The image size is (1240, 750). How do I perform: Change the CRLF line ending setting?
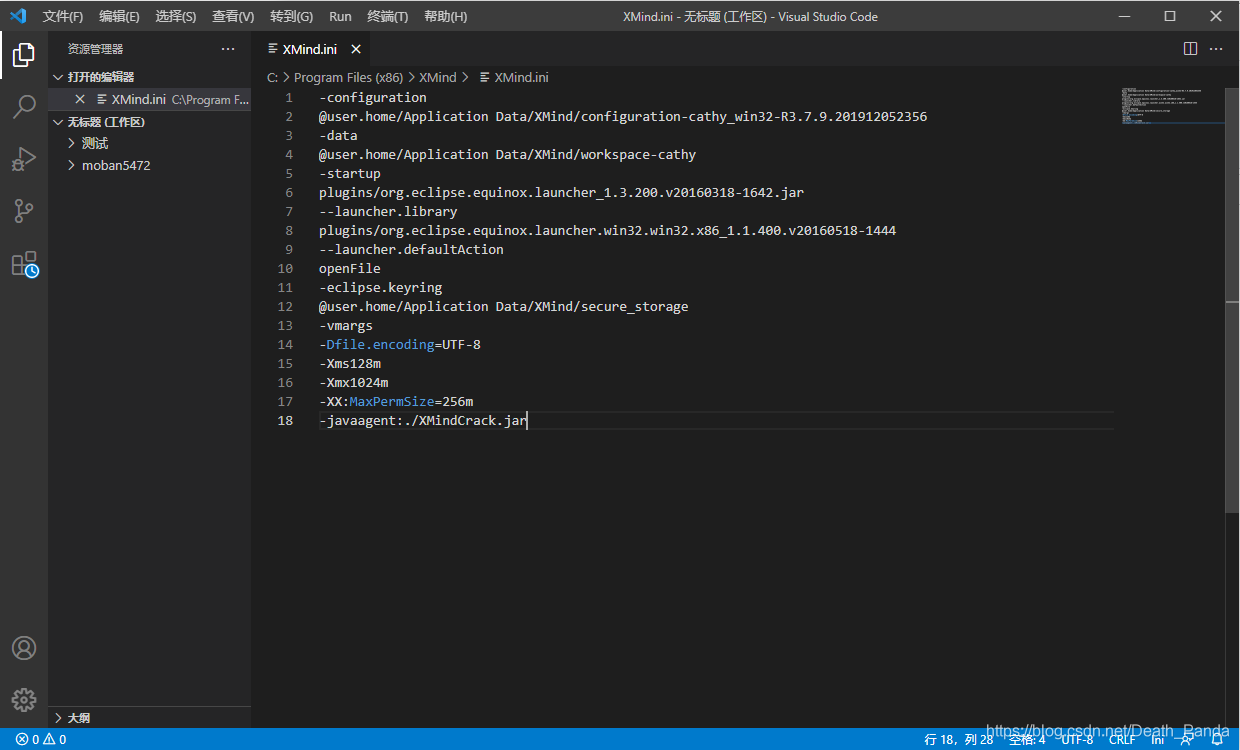[1121, 739]
